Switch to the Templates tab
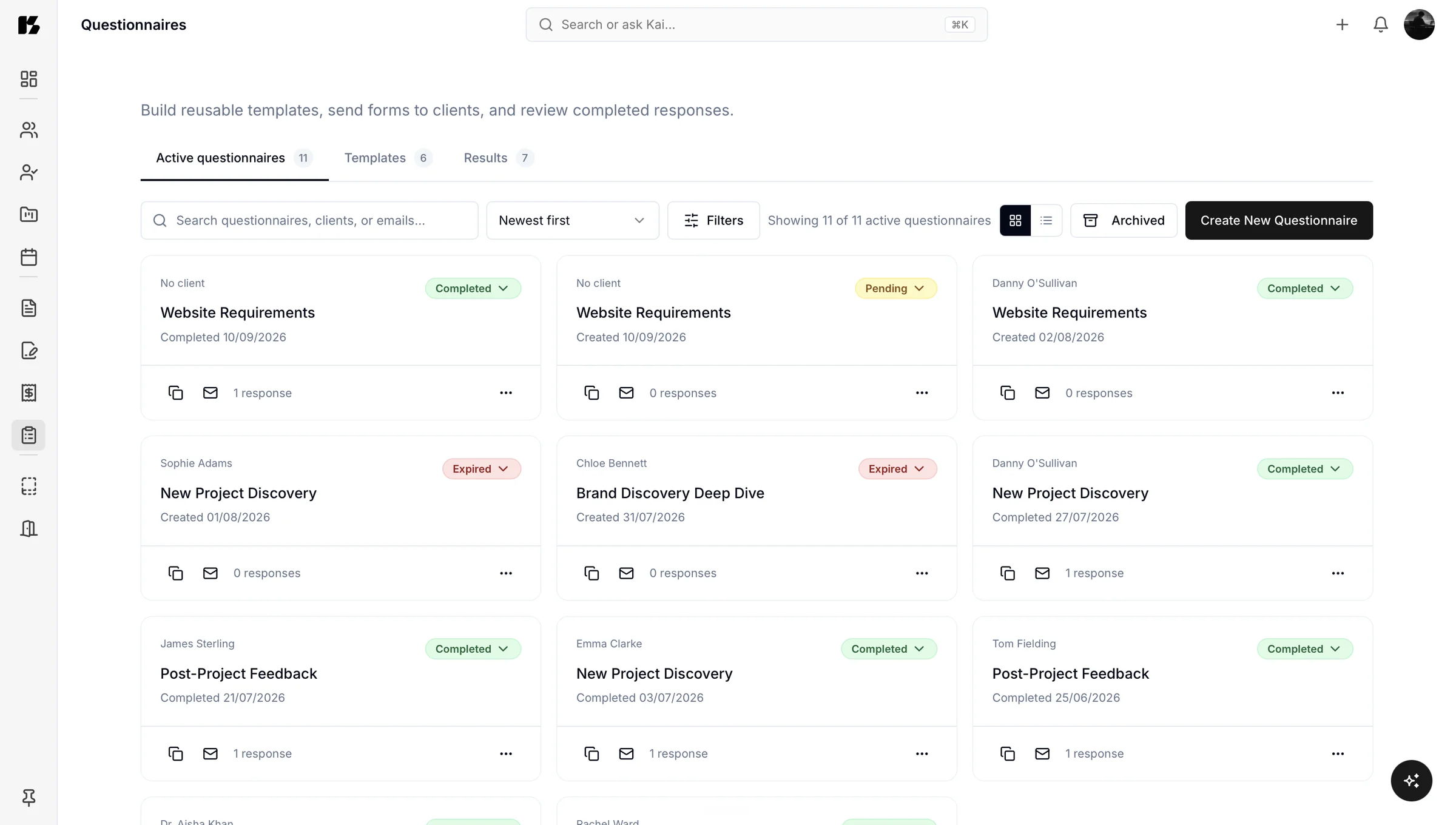The height and width of the screenshot is (825, 1456). 388,158
